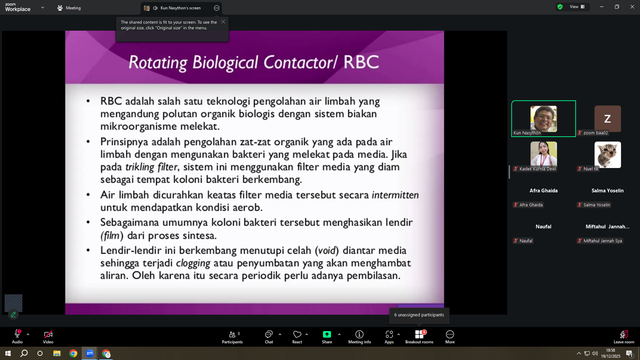Image resolution: width=640 pixels, height=360 pixels.
Task: Open the volume icon in the system tray
Action: 595,353
